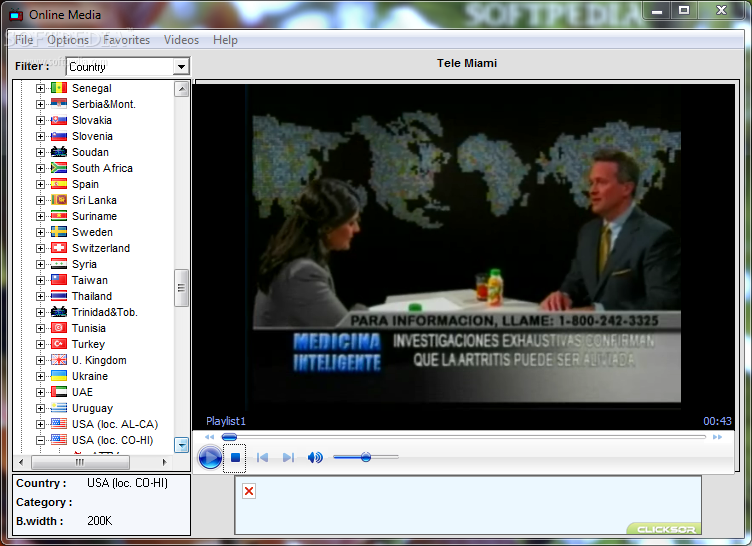Click the horizontal scrollbar right arrow
This screenshot has height=546, width=752.
(x=164, y=463)
